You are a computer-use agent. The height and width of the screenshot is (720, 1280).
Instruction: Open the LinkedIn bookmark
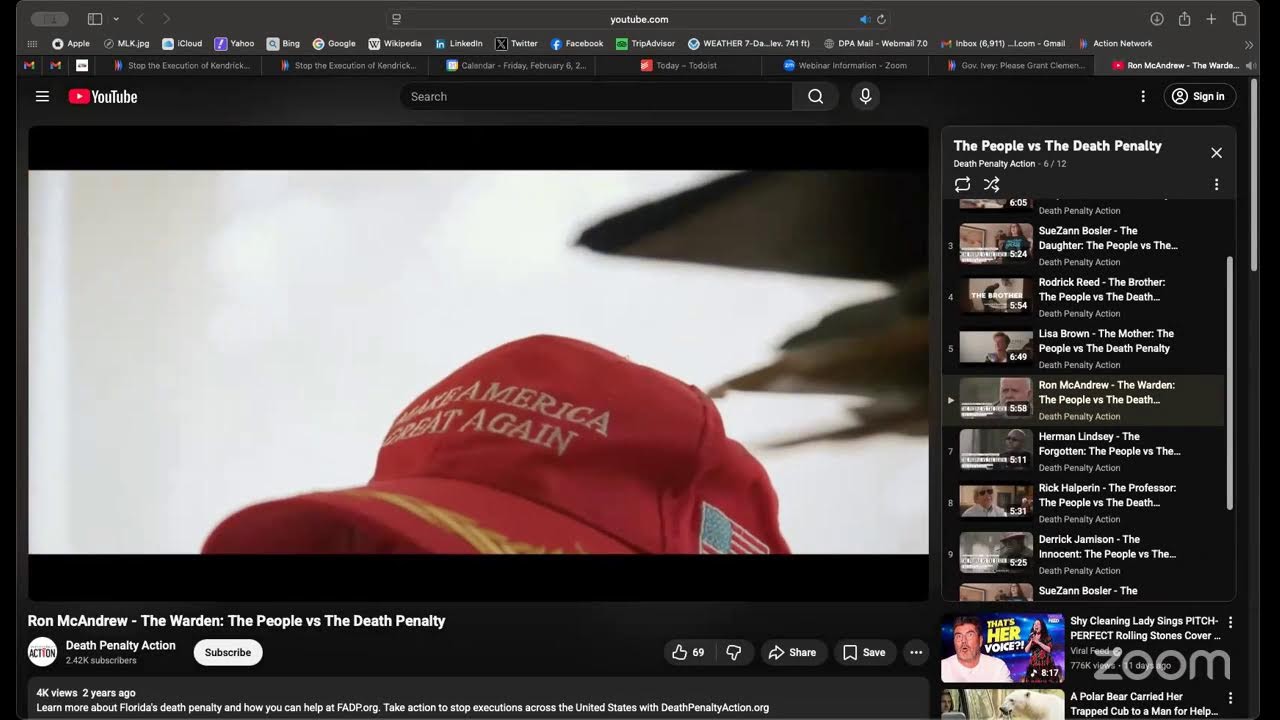coord(459,44)
